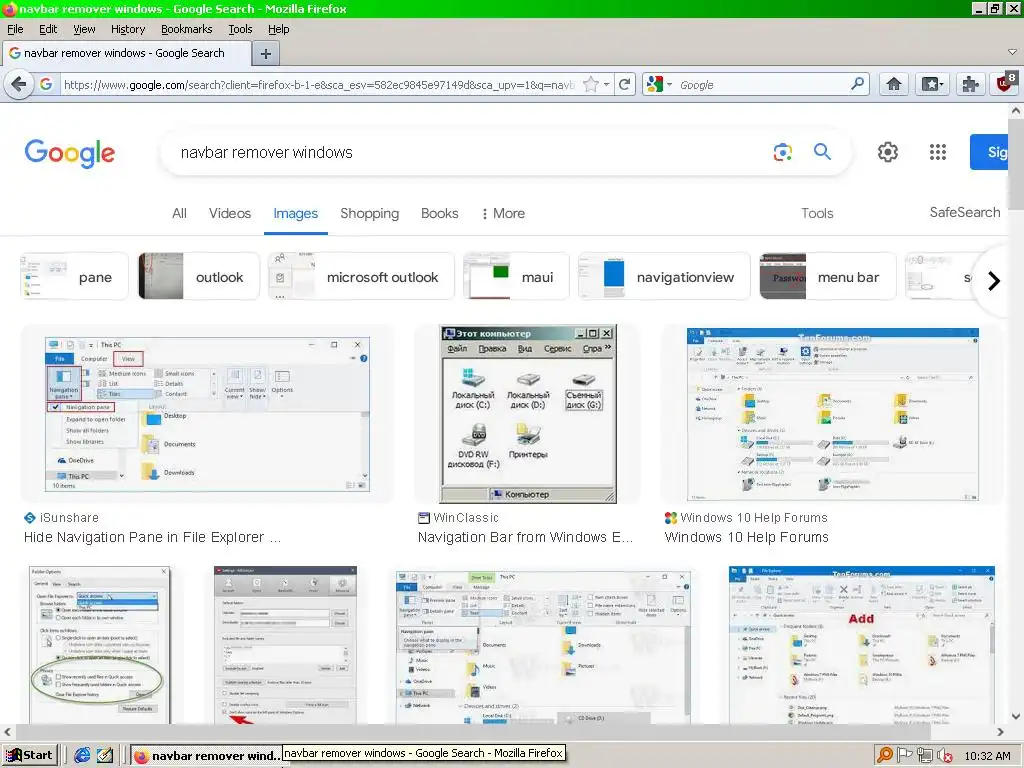
Task: Open the View menu
Action: tap(84, 29)
